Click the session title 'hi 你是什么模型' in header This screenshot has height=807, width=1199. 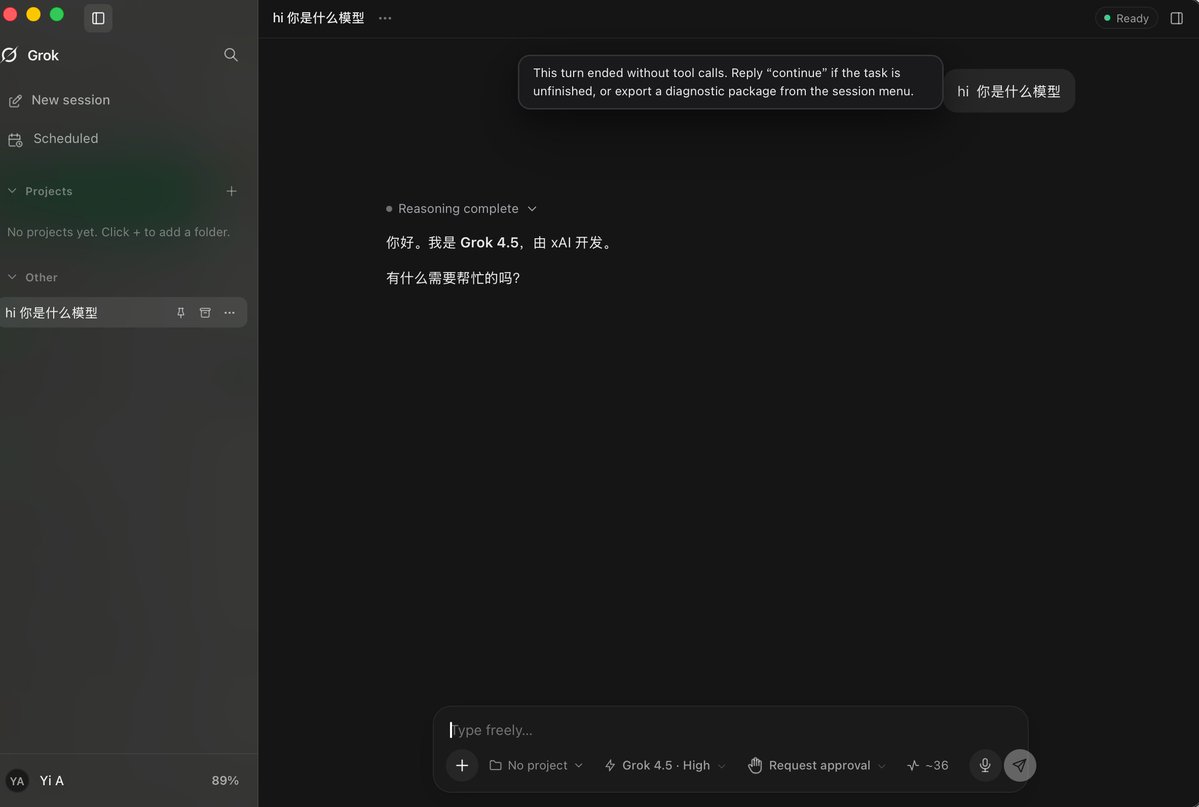coord(318,18)
